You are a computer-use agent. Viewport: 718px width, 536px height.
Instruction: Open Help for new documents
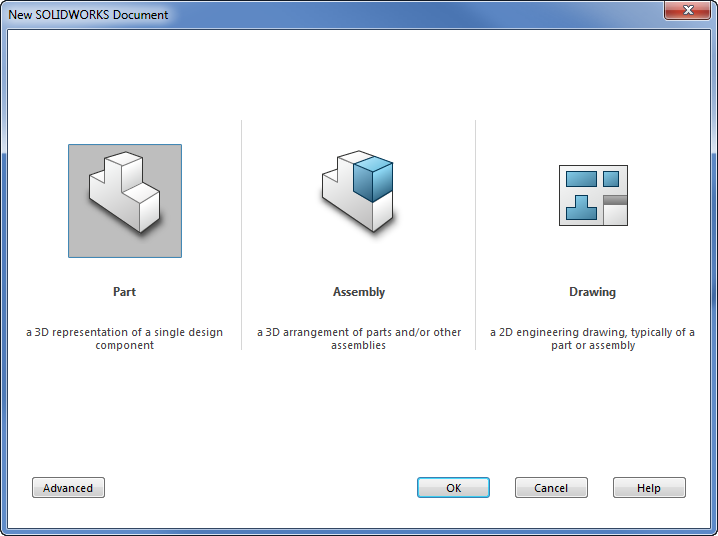(649, 487)
